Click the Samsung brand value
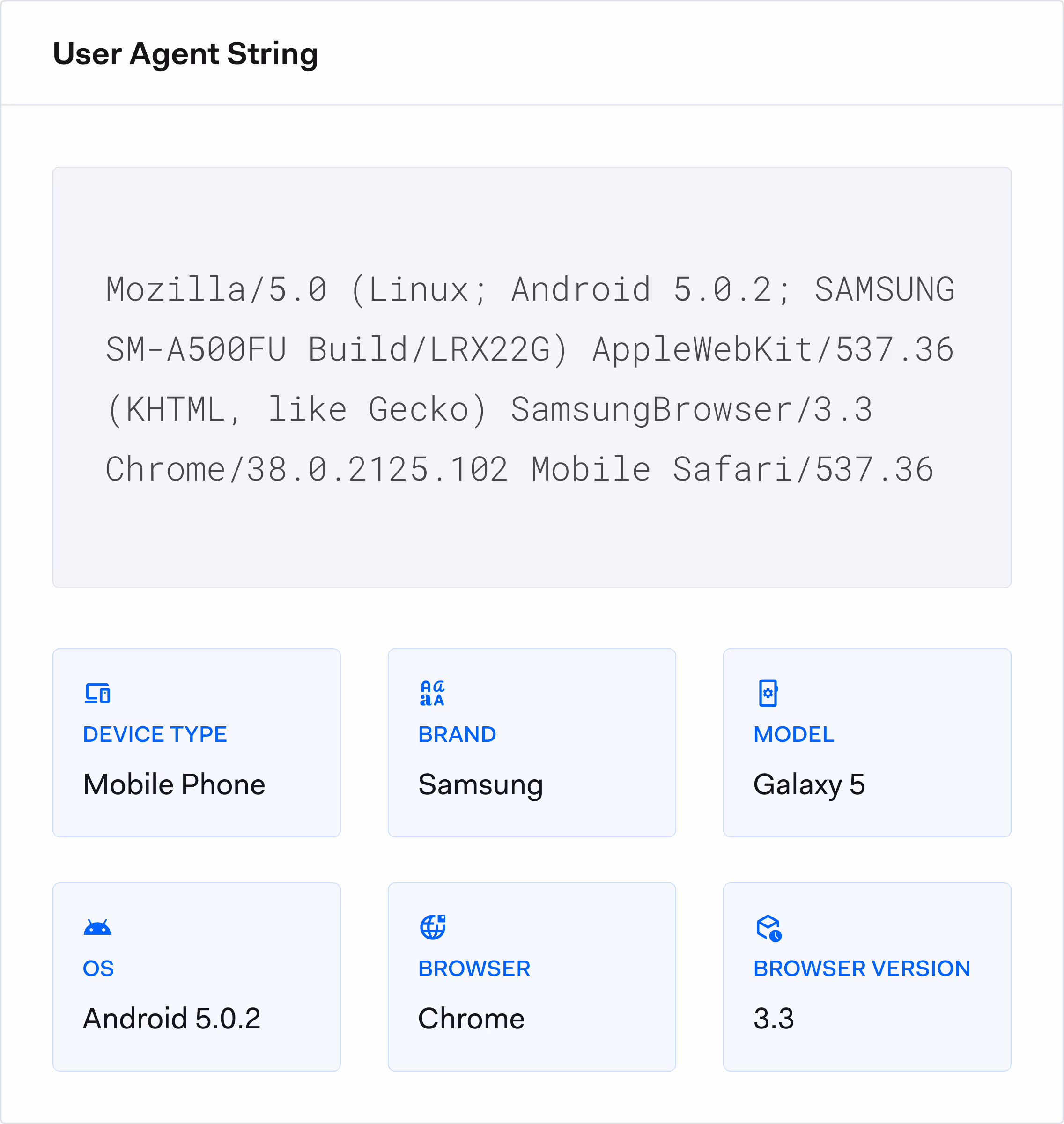Screen dimensions: 1064x1124 tap(480, 785)
